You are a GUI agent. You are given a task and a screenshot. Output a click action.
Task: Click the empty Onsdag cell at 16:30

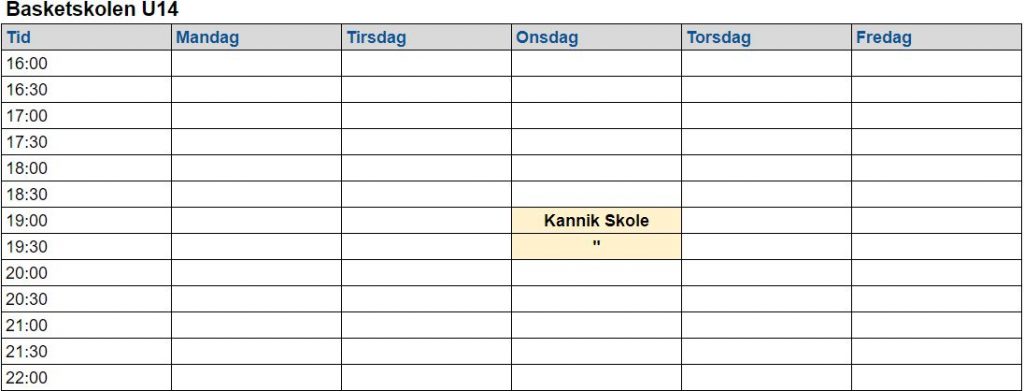(x=596, y=89)
